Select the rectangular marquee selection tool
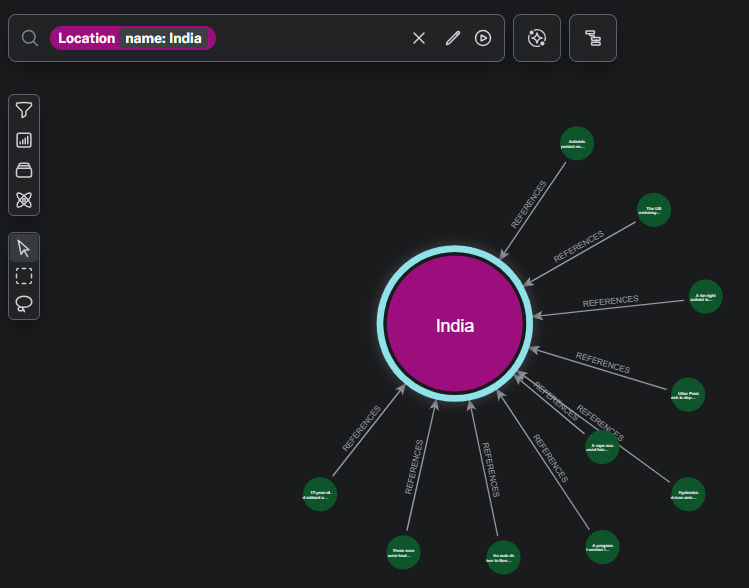 [24, 276]
